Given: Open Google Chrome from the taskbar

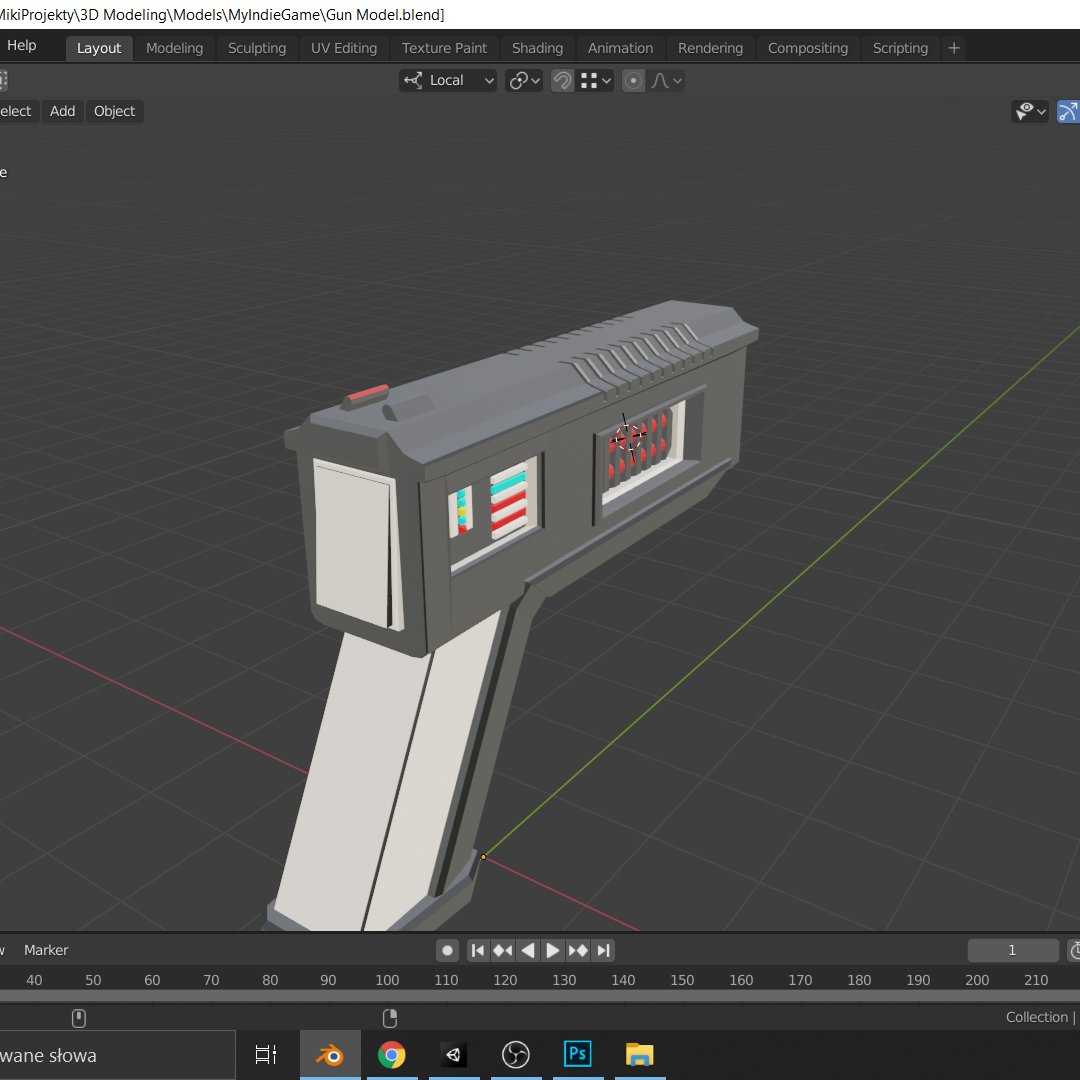Looking at the screenshot, I should [x=392, y=1055].
